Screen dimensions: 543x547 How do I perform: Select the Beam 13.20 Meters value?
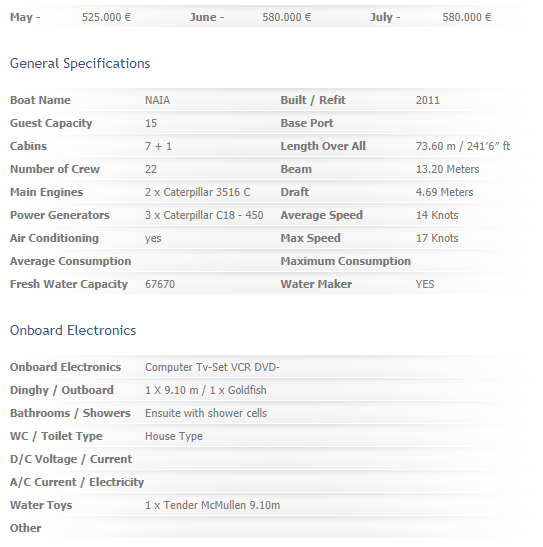tap(447, 169)
